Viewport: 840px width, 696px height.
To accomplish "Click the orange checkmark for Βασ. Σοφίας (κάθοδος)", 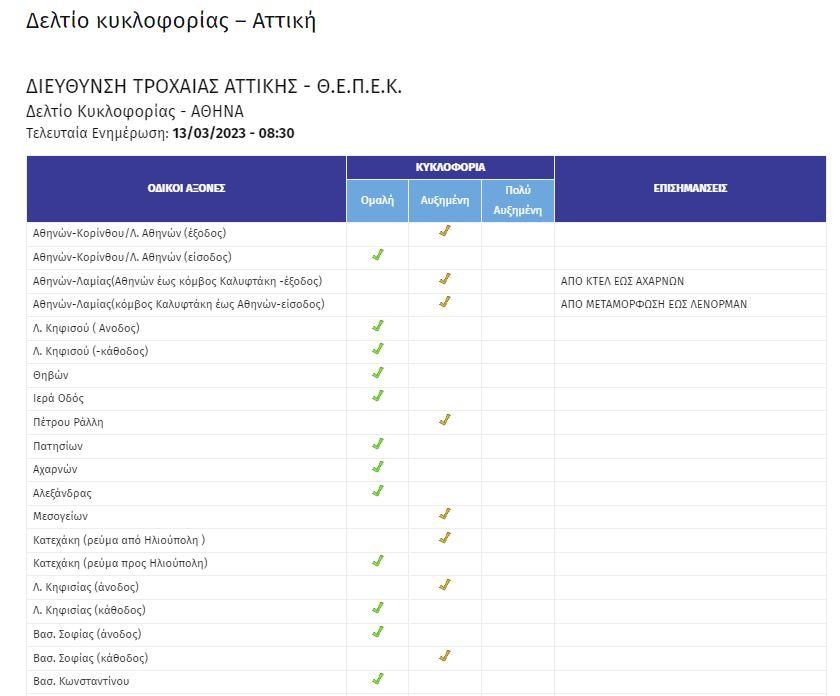I will tap(445, 657).
